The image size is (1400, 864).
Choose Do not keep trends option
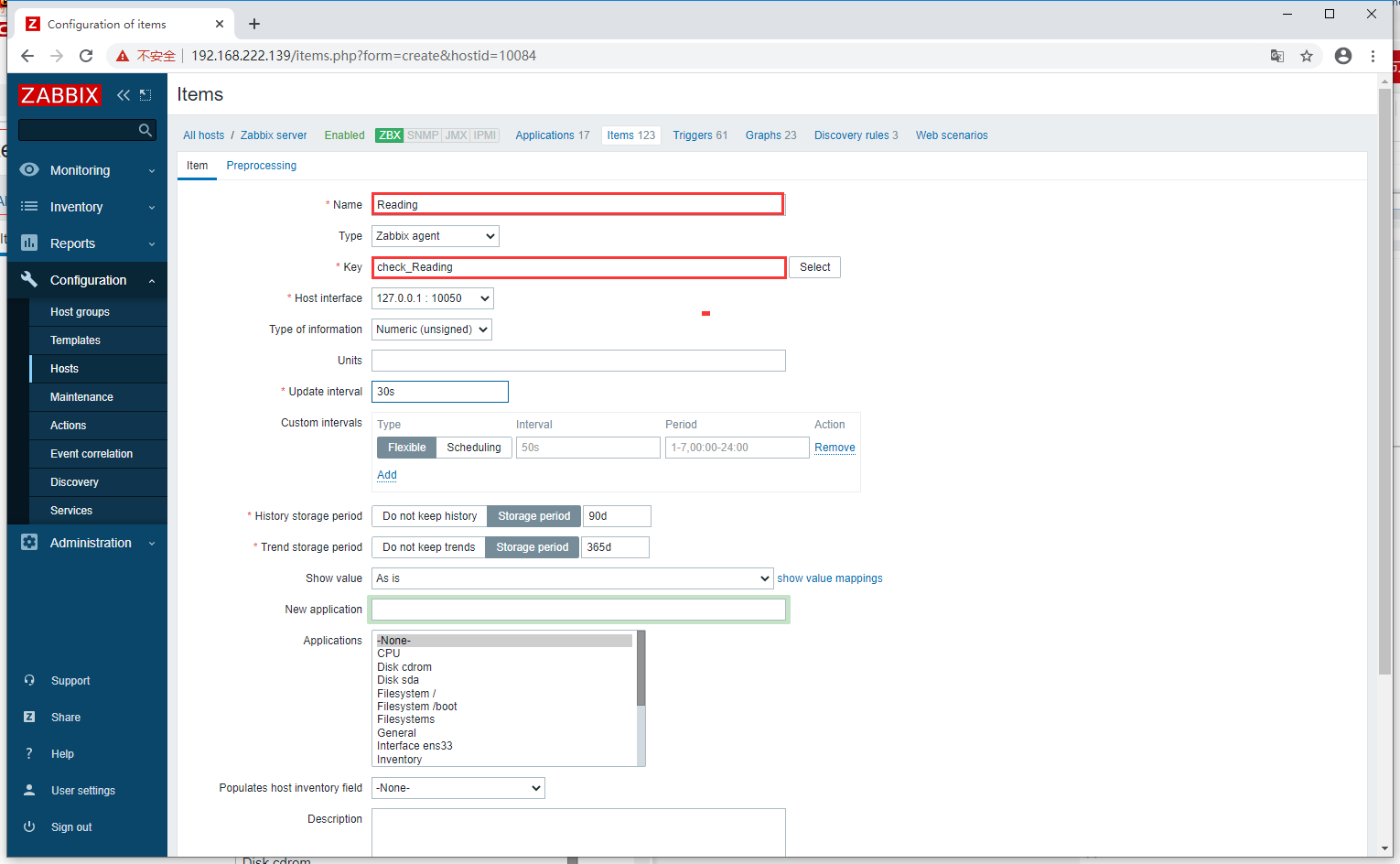tap(428, 547)
